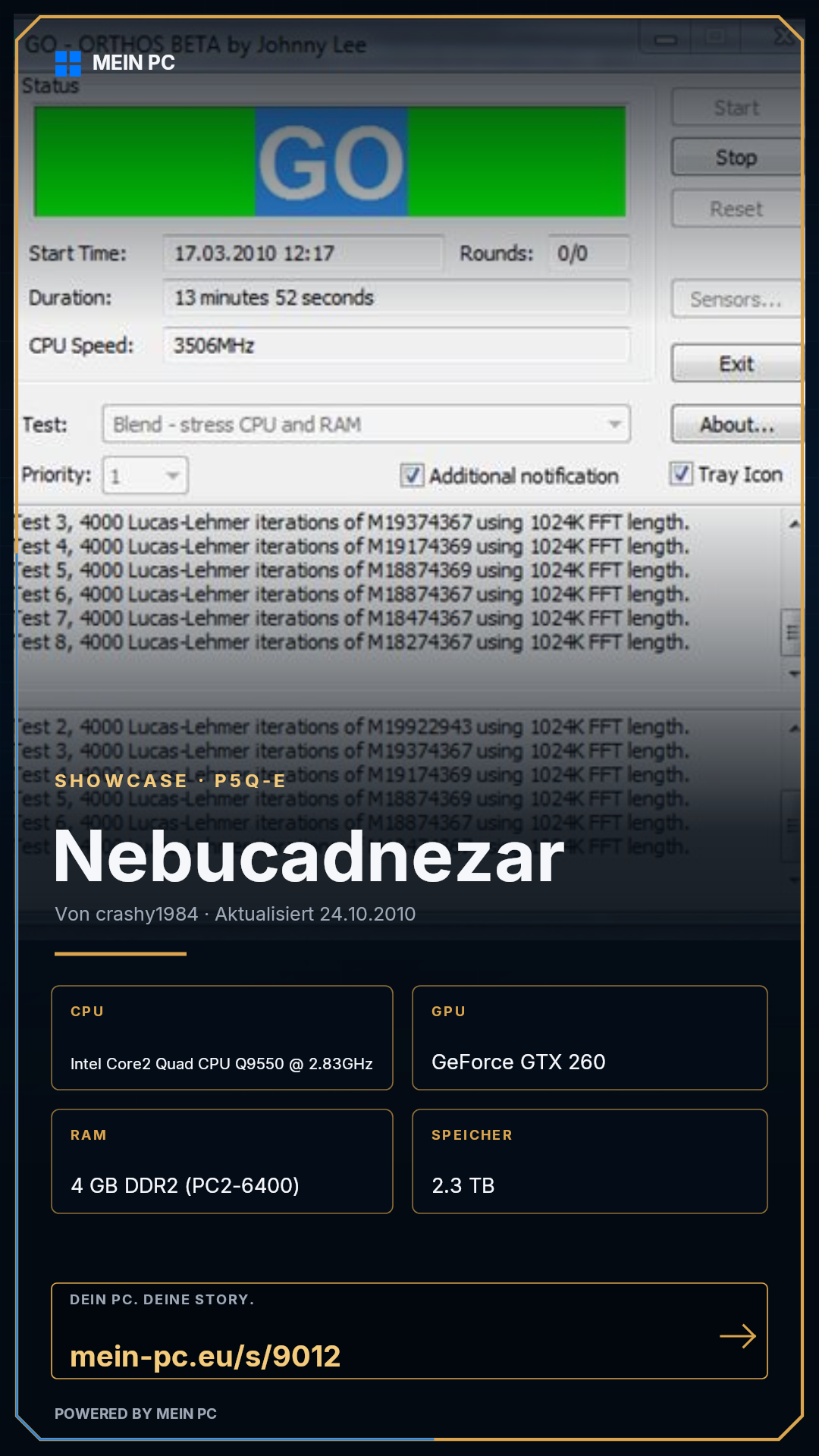This screenshot has height=1456, width=819.
Task: Click the CPU Speed 3506MHz field
Action: pyautogui.click(x=397, y=345)
